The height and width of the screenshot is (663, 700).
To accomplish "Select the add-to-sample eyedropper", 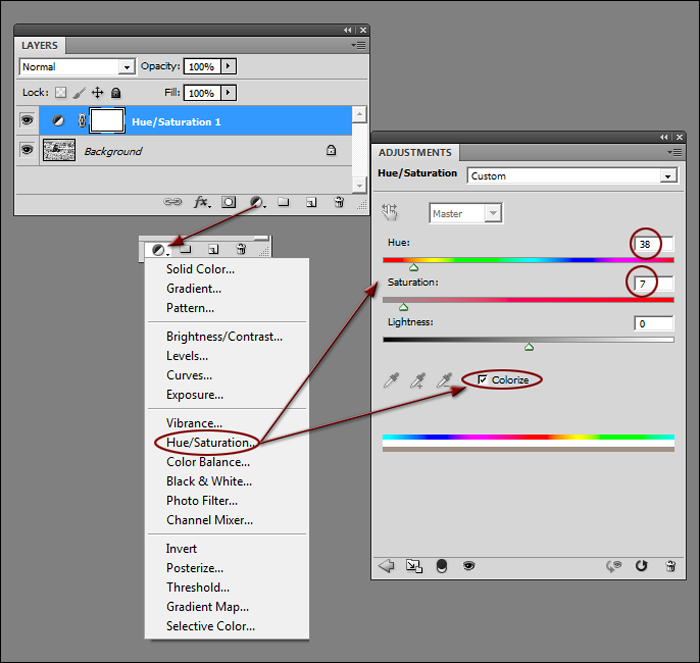I will (x=418, y=380).
